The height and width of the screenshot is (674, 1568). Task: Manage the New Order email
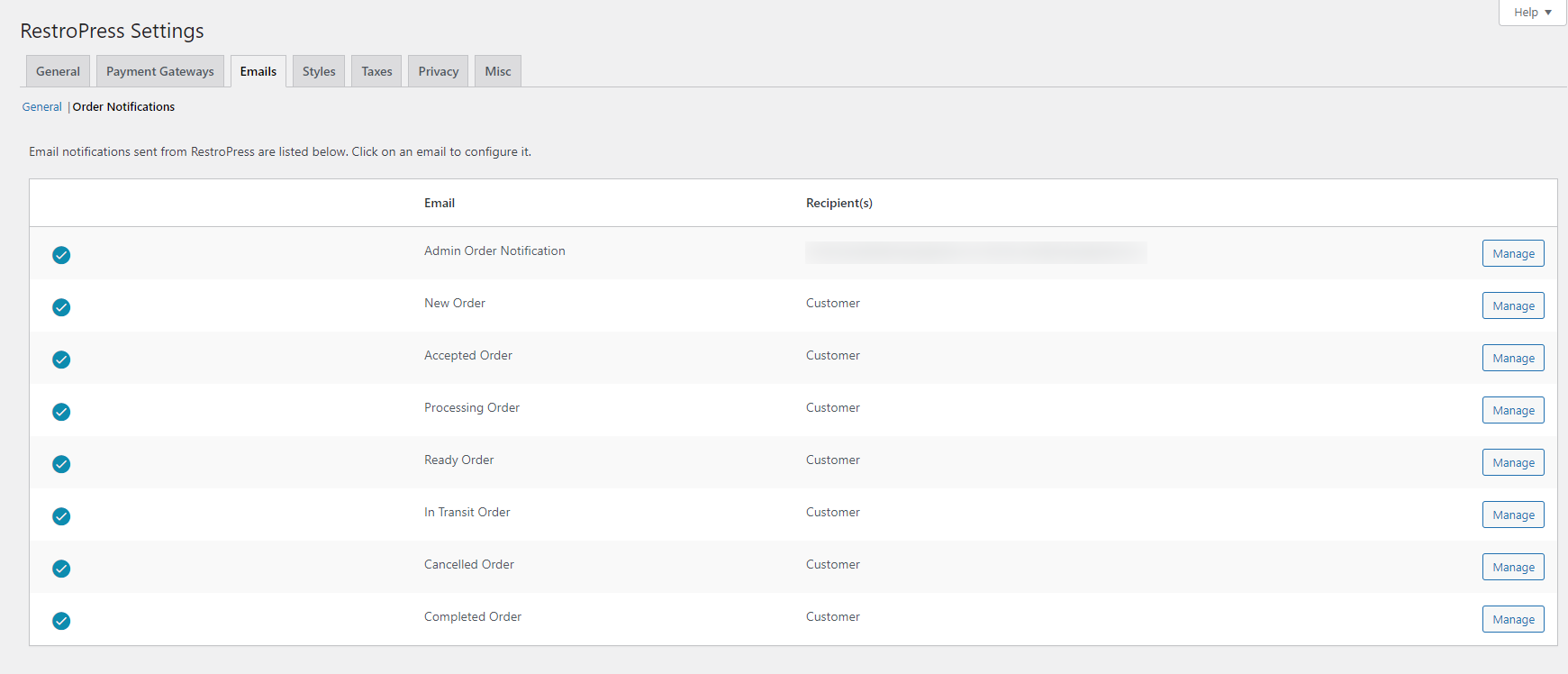coord(1513,305)
